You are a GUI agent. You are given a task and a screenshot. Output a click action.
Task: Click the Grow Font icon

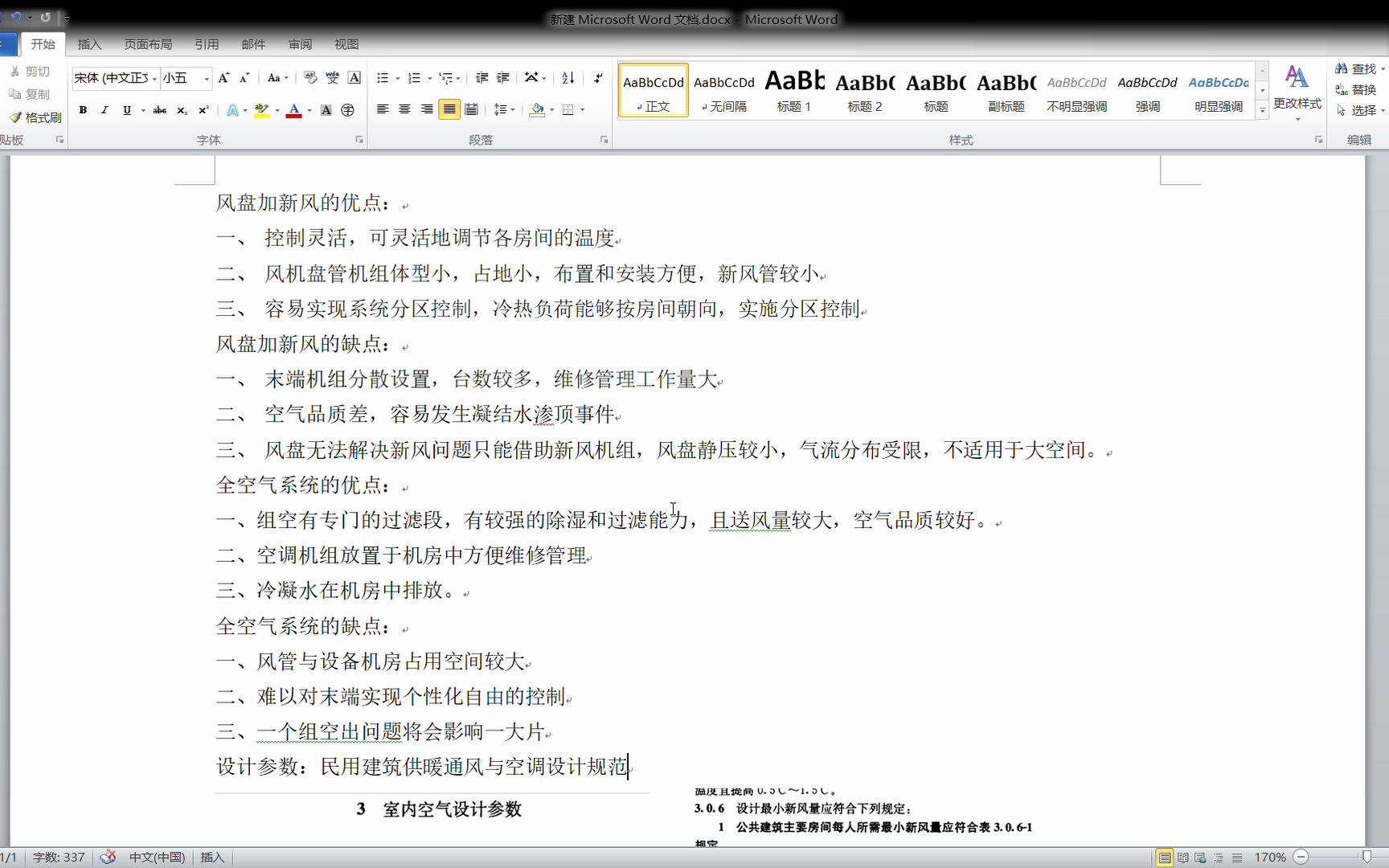pyautogui.click(x=224, y=78)
